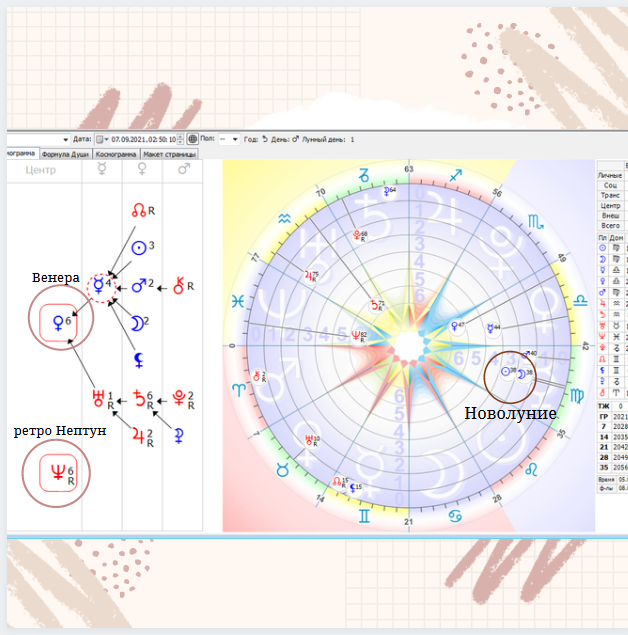Select the Saturn 6 R glyph in formula
Viewport: 628px width, 635px height.
pos(144,399)
